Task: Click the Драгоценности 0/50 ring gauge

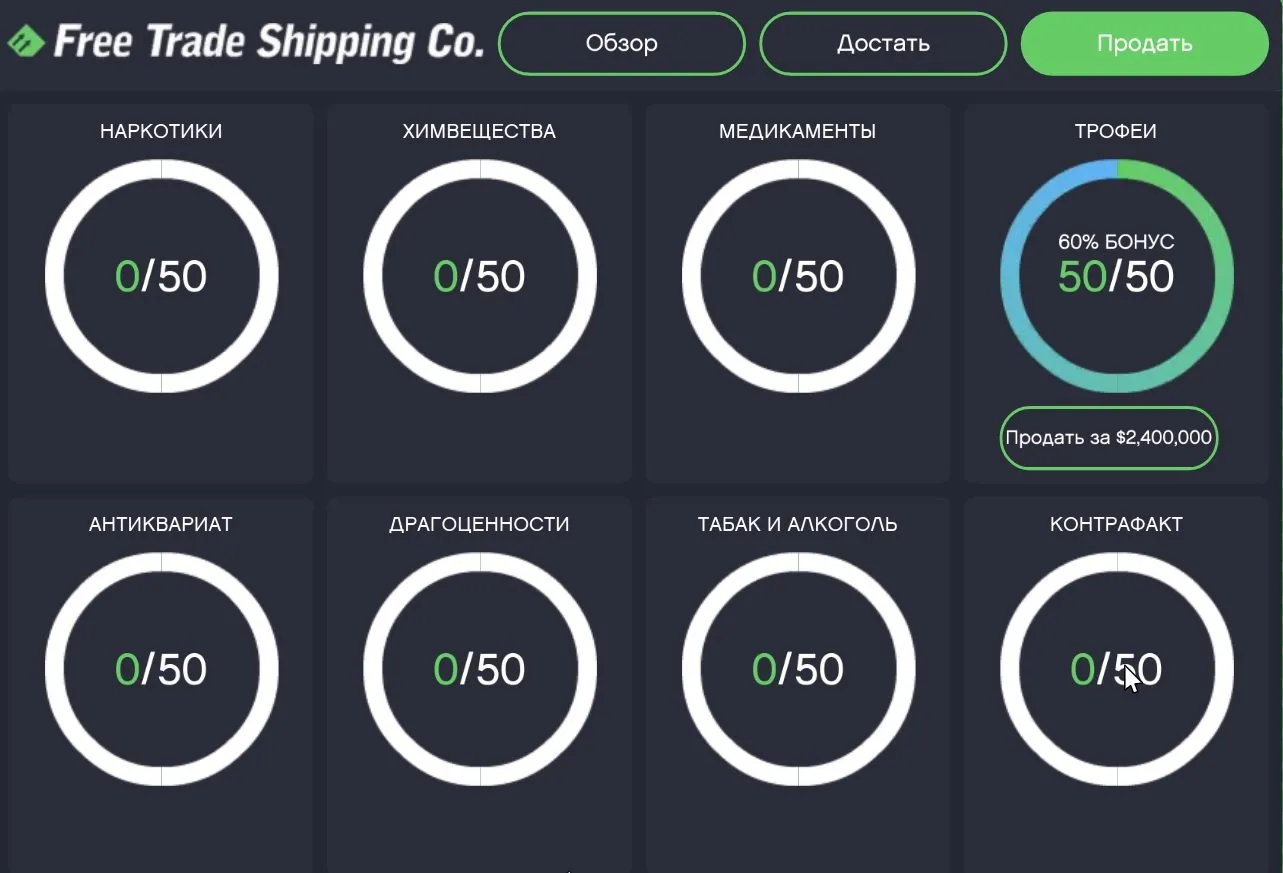Action: click(479, 669)
